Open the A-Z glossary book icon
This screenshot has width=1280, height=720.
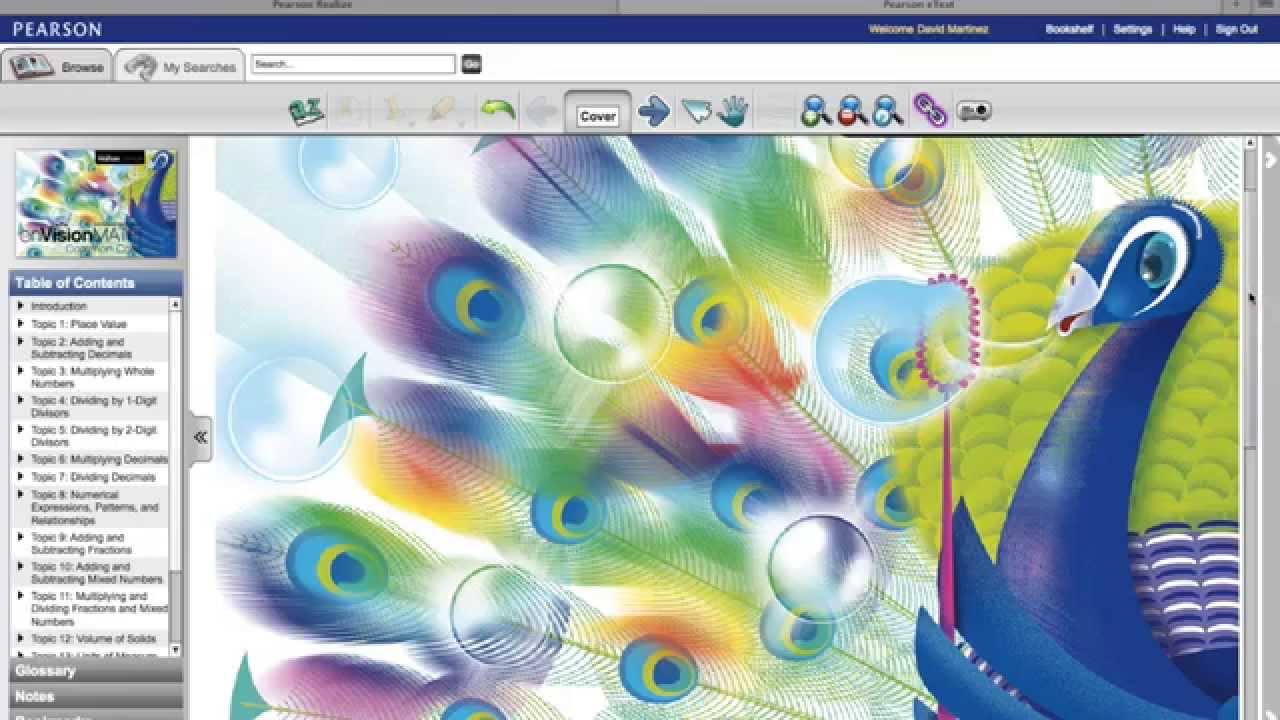click(x=306, y=110)
